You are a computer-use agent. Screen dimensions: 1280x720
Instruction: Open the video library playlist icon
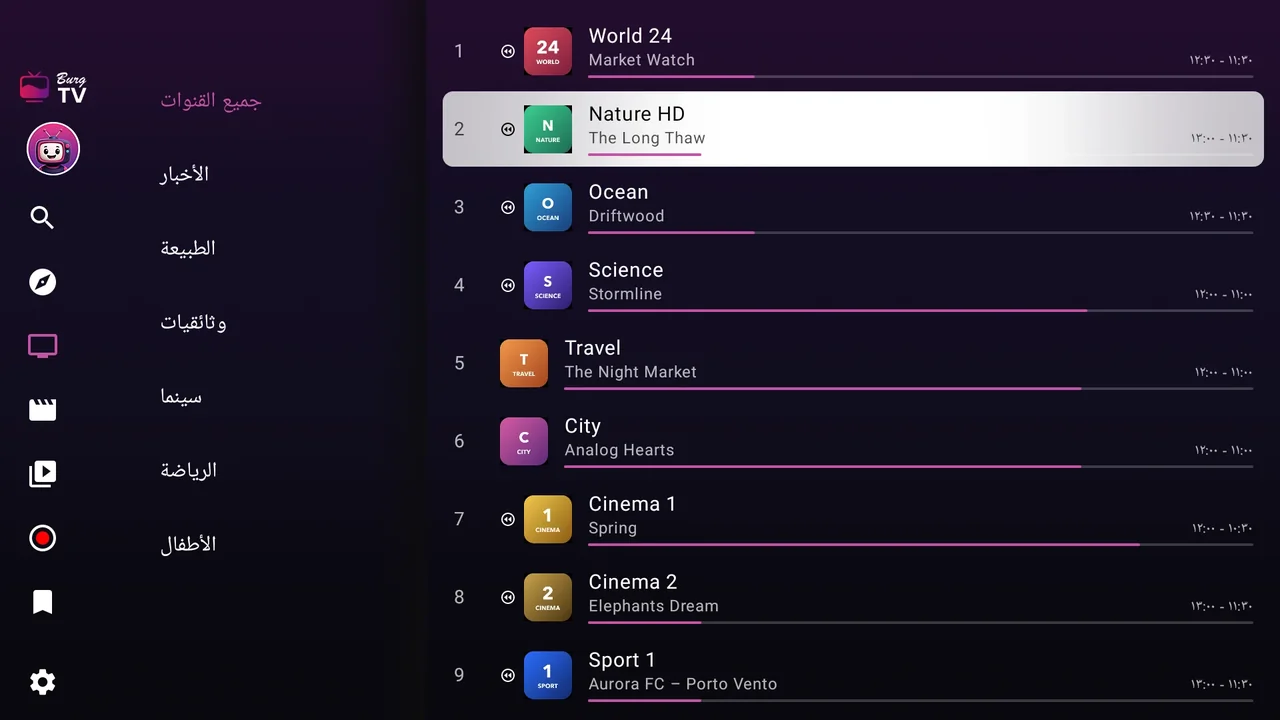point(42,474)
